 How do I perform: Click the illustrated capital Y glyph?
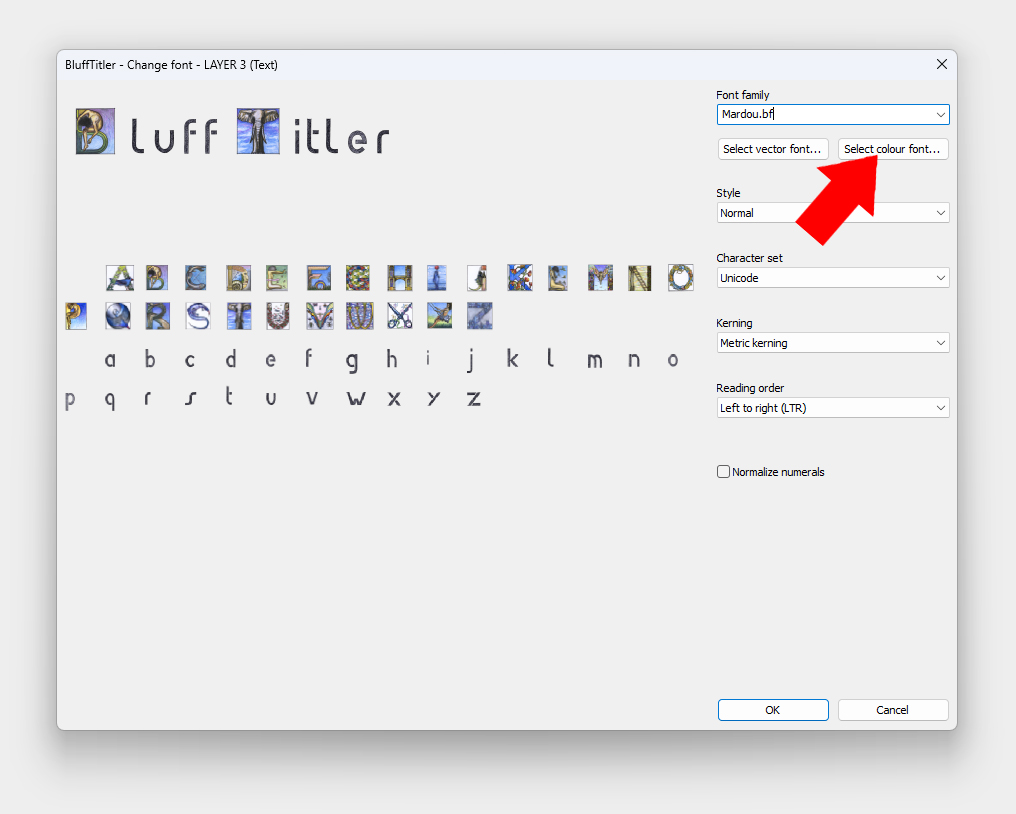point(440,316)
